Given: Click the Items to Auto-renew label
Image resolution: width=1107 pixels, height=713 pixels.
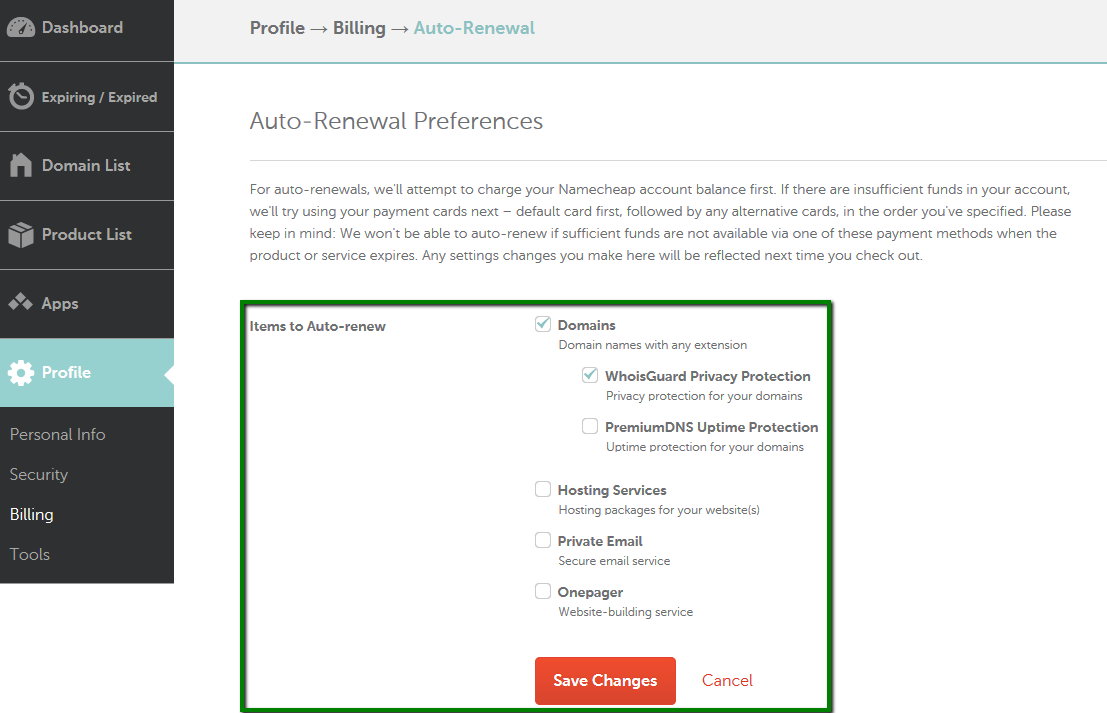Looking at the screenshot, I should tap(318, 326).
